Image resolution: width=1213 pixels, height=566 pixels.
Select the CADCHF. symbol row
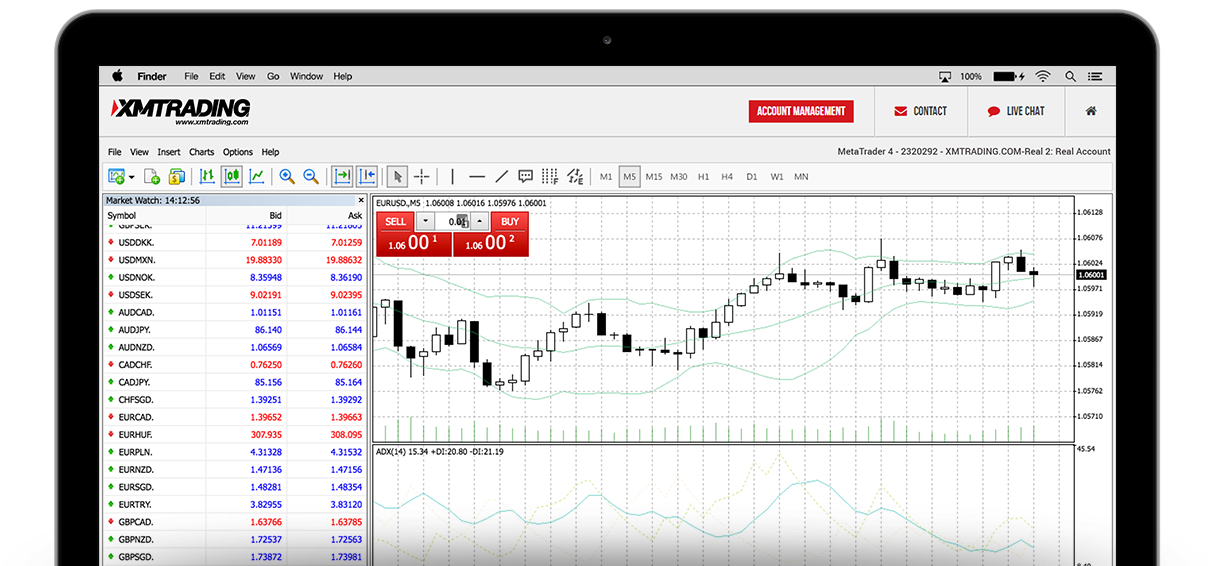[235, 365]
